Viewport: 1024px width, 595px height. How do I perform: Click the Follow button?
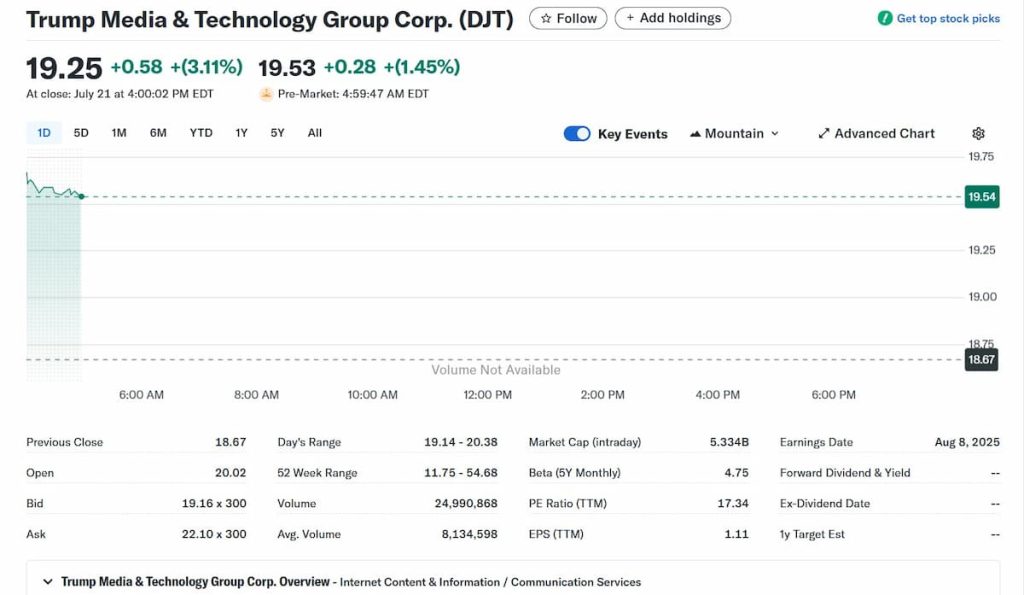[568, 18]
